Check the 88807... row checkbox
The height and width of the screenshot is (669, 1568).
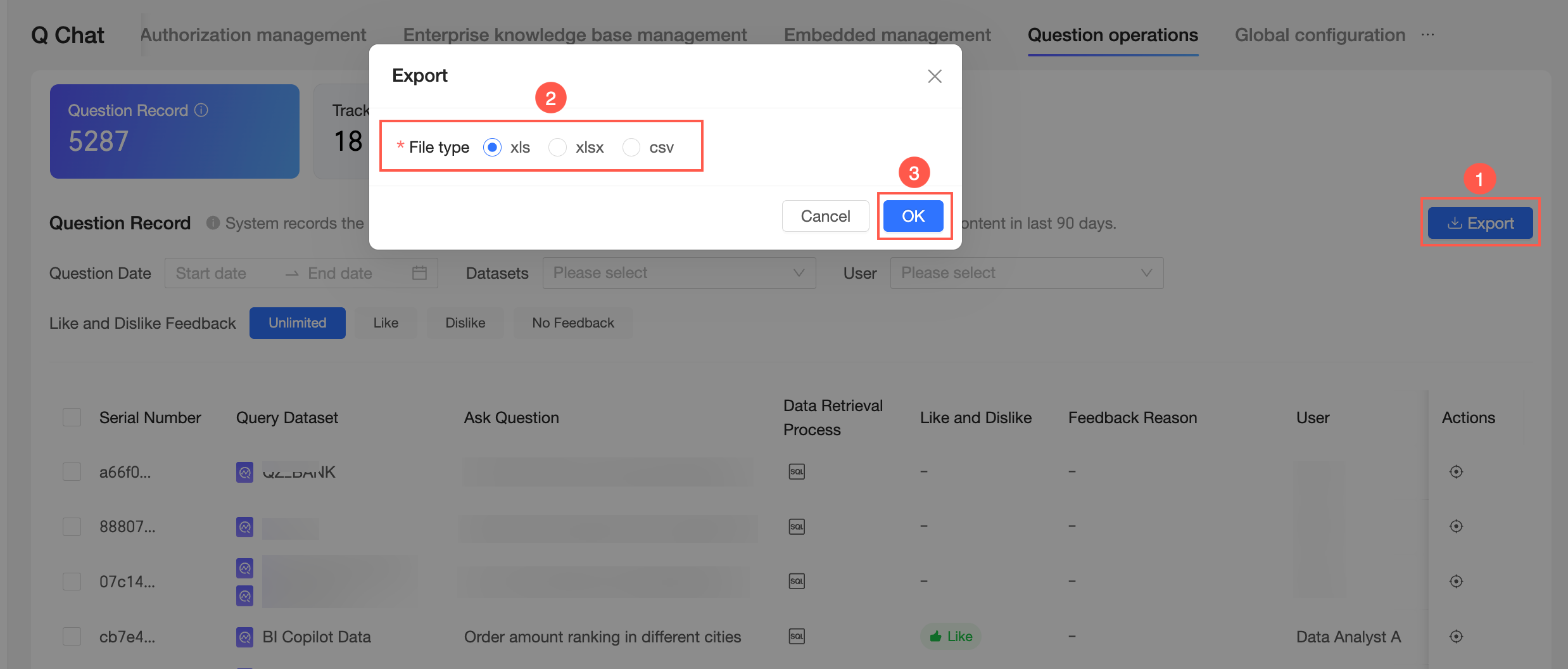(x=72, y=526)
